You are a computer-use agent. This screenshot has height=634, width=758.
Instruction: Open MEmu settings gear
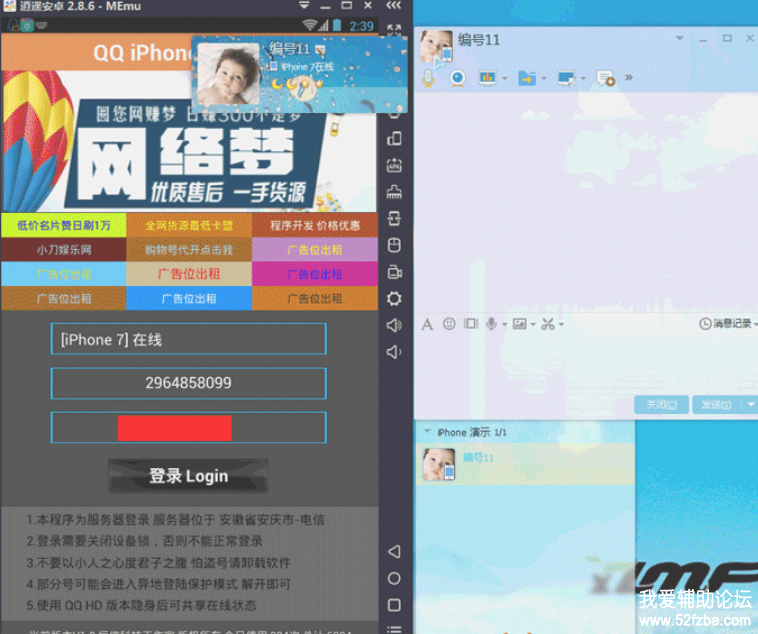394,298
